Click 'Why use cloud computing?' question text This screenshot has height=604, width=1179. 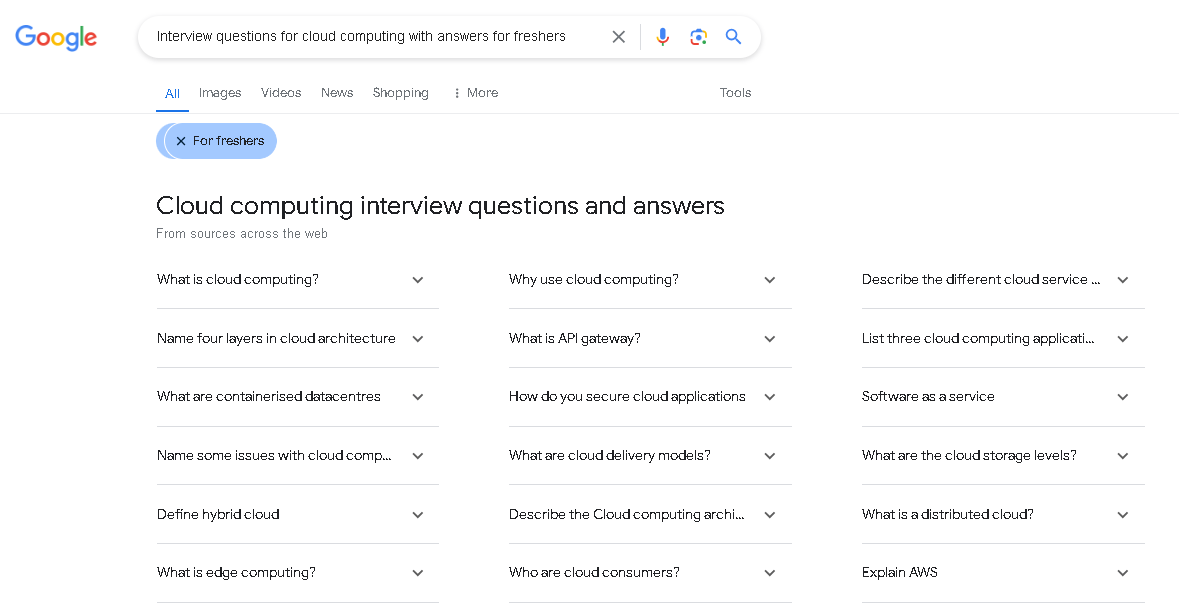(x=593, y=280)
